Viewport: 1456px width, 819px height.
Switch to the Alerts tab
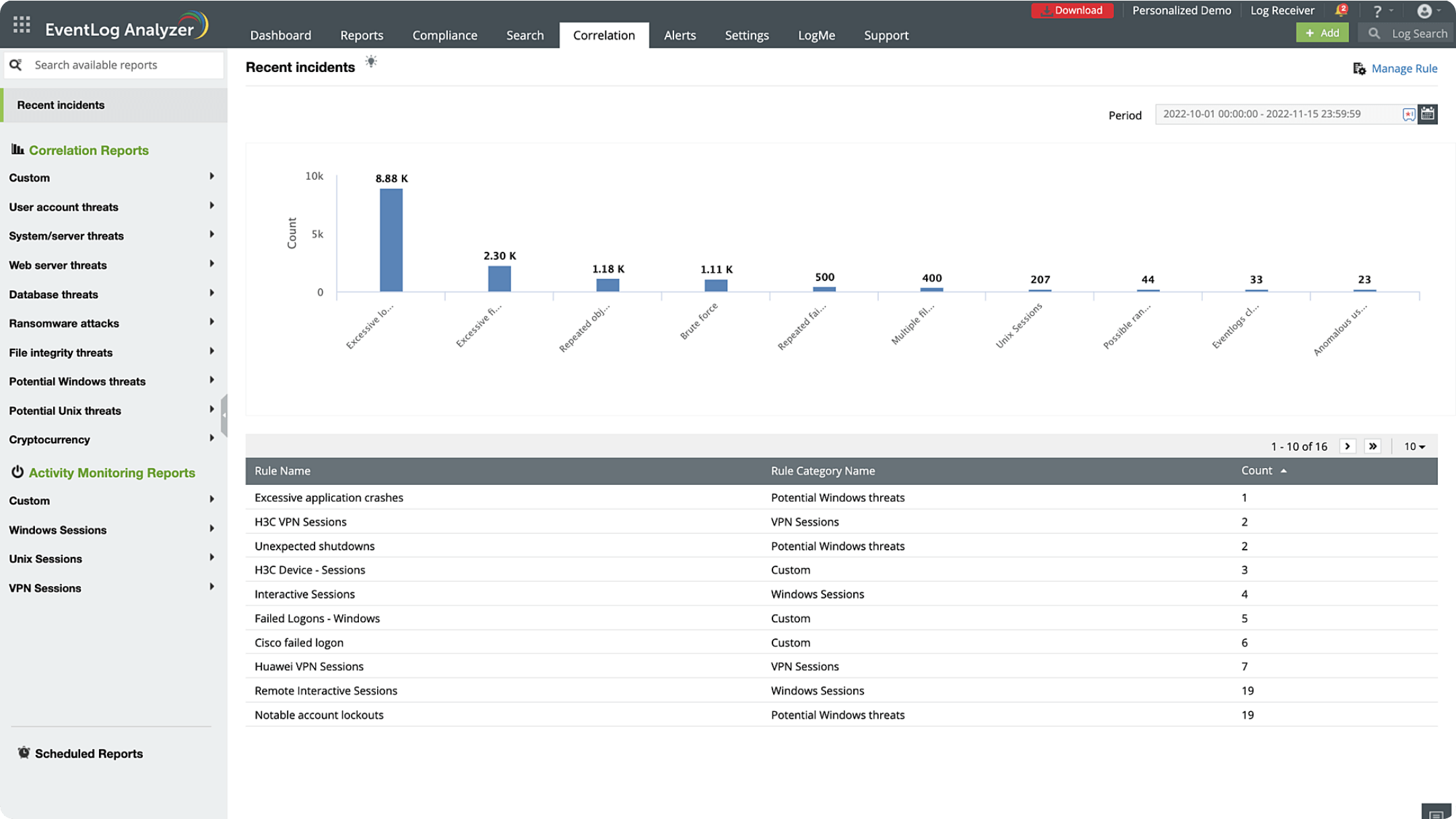pyautogui.click(x=679, y=35)
